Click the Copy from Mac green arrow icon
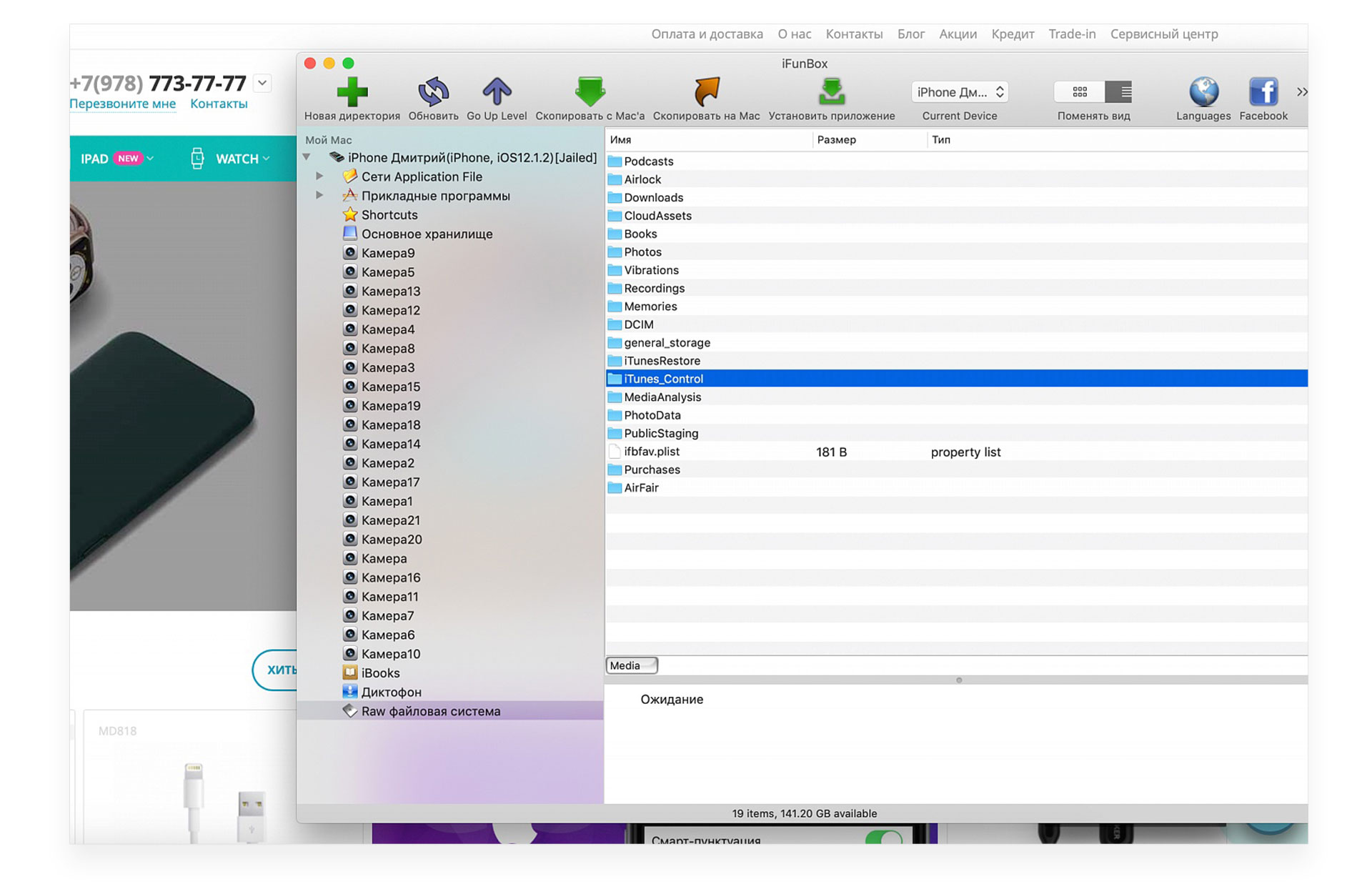Image resolution: width=1372 pixels, height=884 pixels. (590, 91)
